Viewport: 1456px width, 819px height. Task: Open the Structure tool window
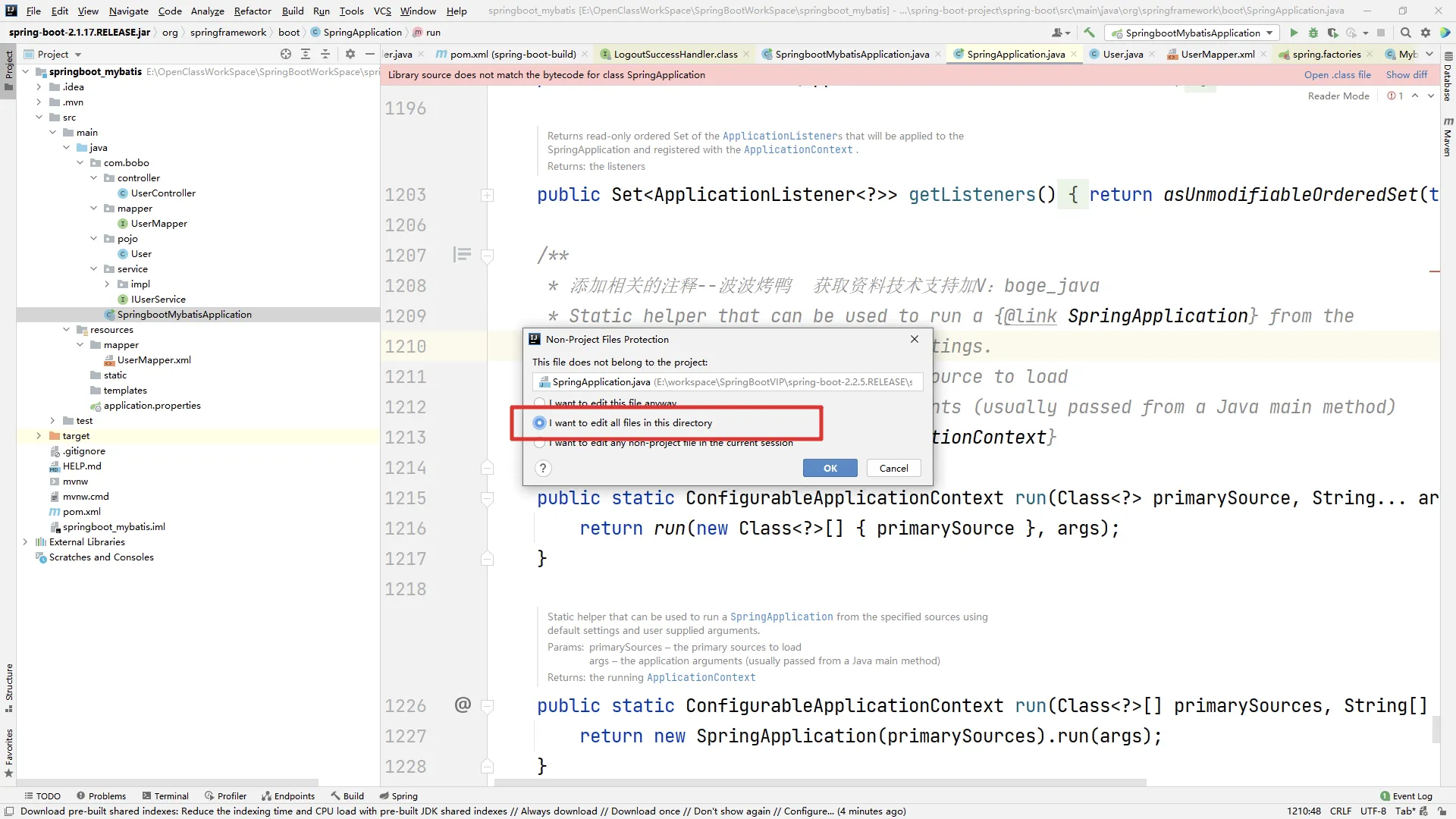[8, 687]
